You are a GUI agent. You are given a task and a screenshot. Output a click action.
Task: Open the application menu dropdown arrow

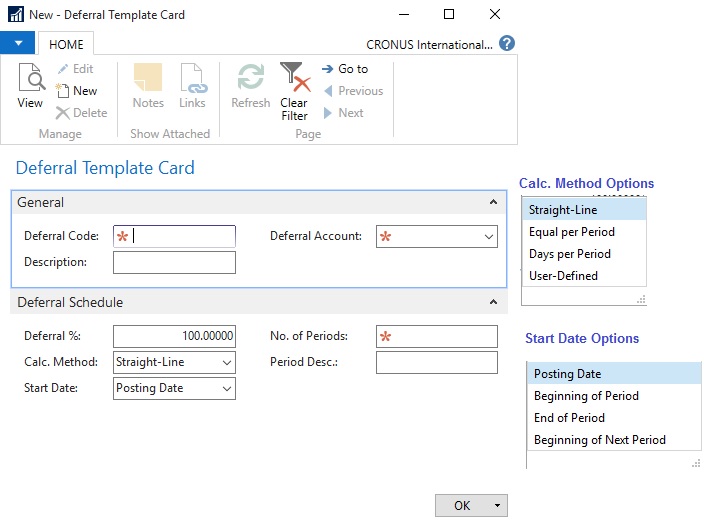(18, 44)
